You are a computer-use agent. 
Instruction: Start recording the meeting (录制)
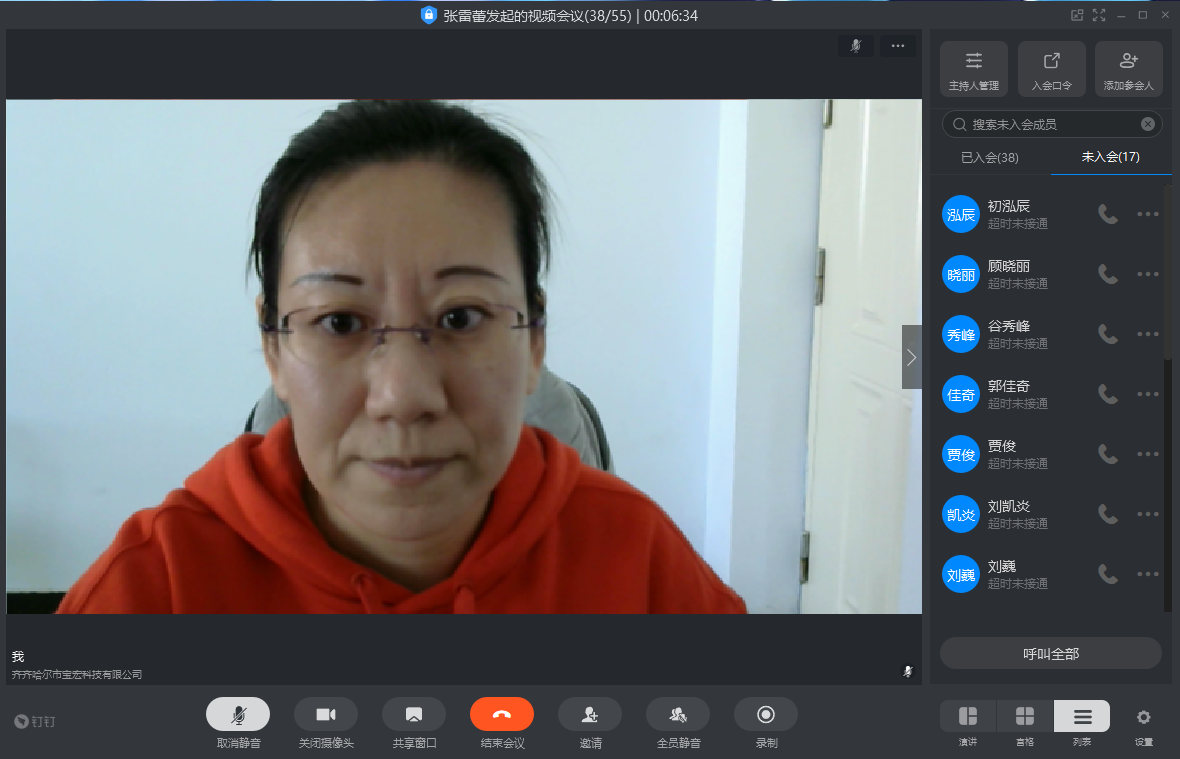click(x=766, y=714)
